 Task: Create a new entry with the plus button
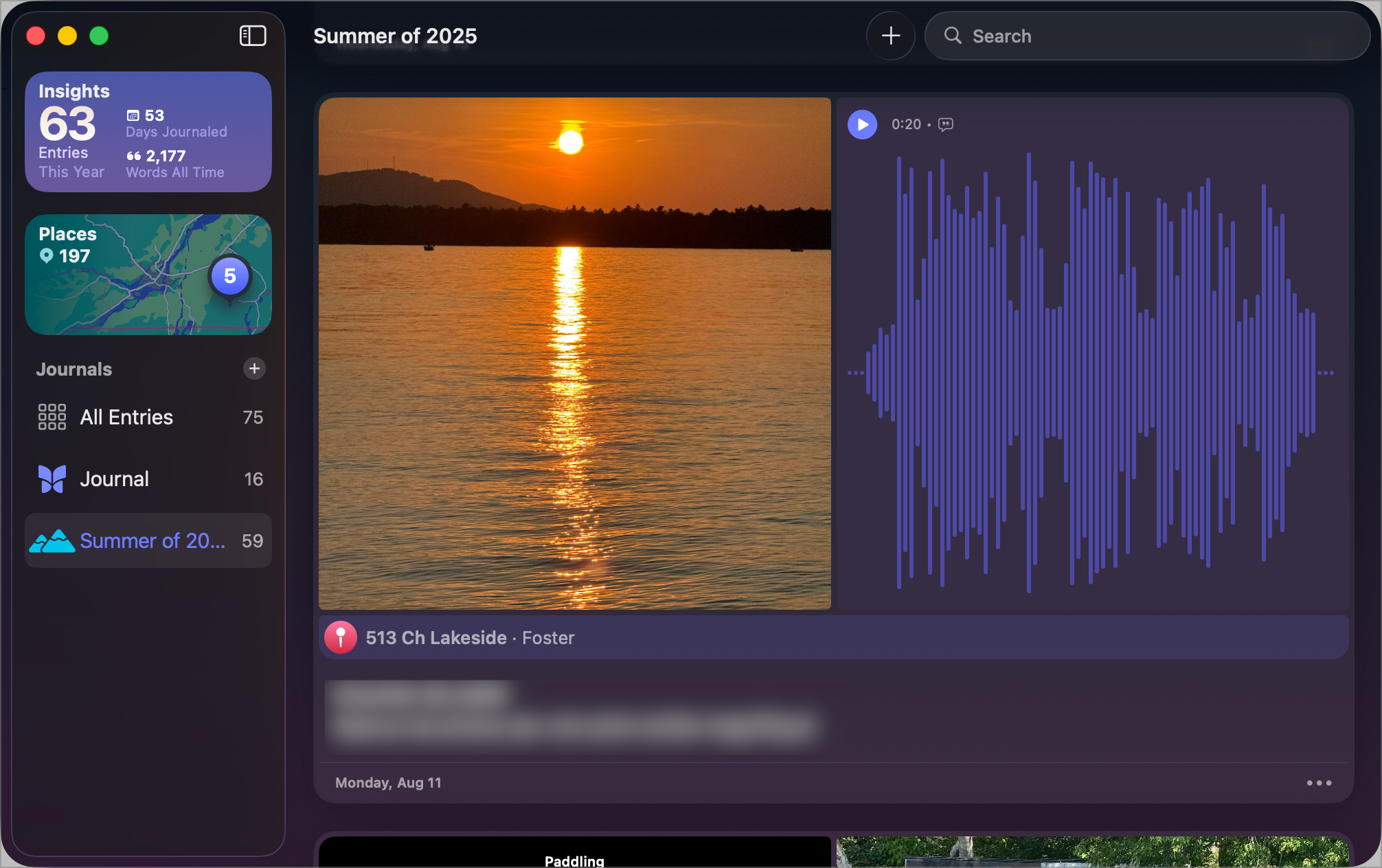tap(890, 35)
